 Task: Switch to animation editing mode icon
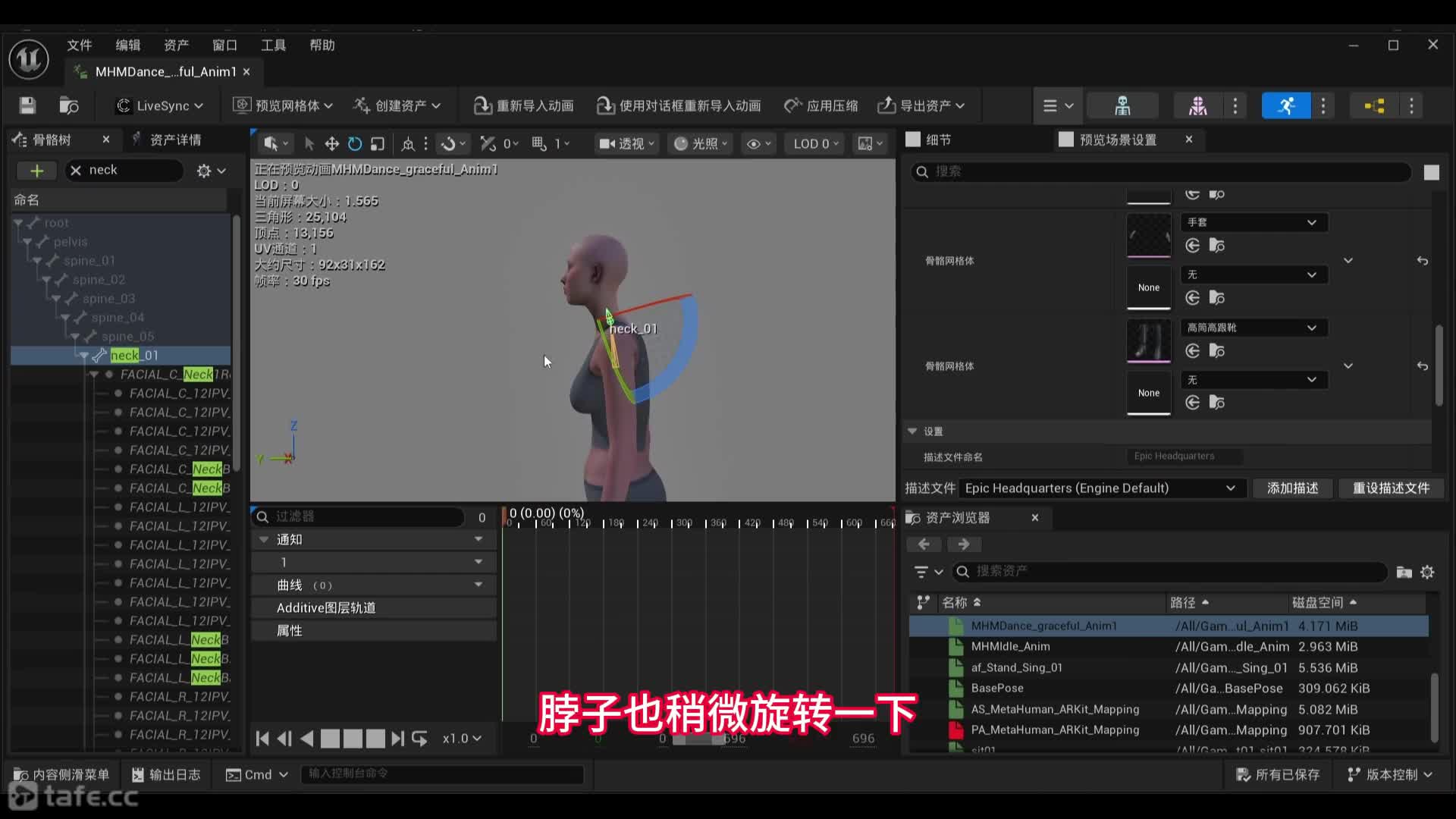1285,105
